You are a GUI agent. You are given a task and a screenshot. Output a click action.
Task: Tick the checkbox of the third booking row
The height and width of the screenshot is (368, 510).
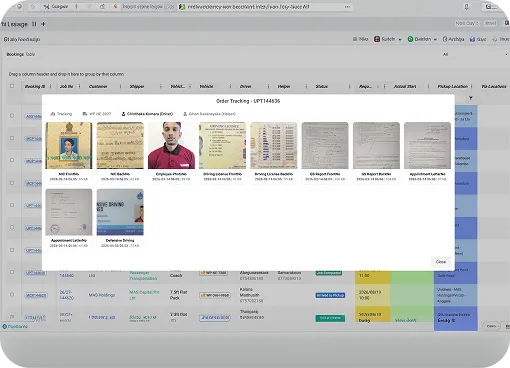[x=12, y=160]
